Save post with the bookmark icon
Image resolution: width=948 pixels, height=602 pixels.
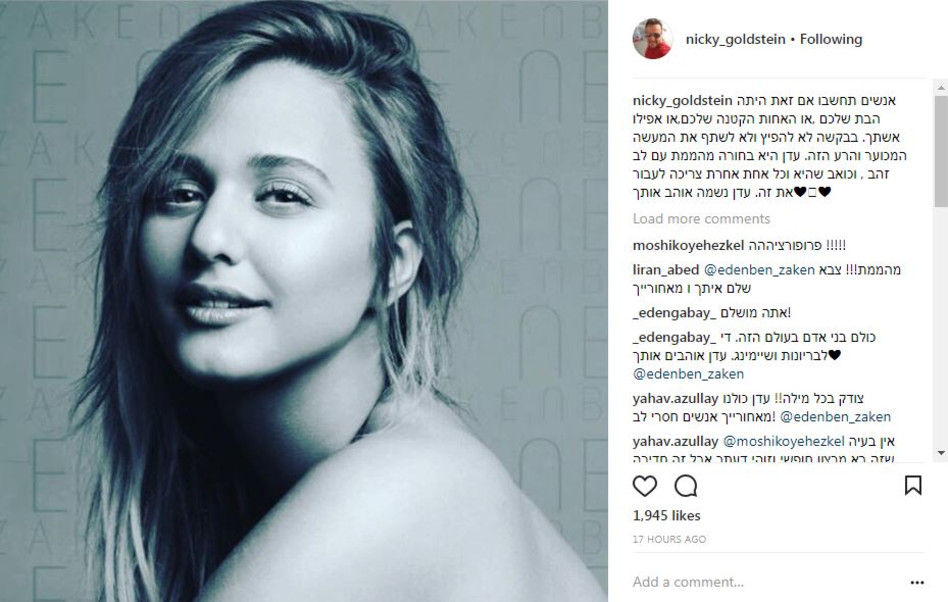click(912, 486)
